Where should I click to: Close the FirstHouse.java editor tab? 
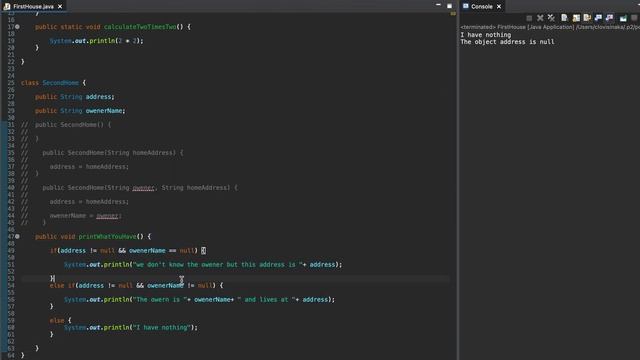pos(60,7)
